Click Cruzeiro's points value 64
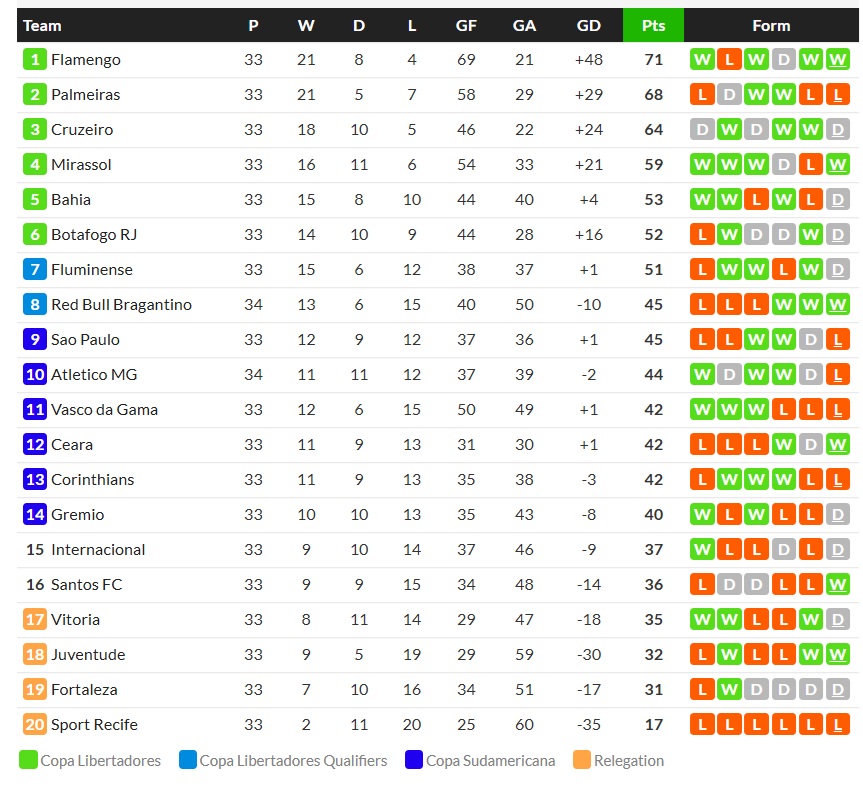863x791 pixels. [654, 130]
